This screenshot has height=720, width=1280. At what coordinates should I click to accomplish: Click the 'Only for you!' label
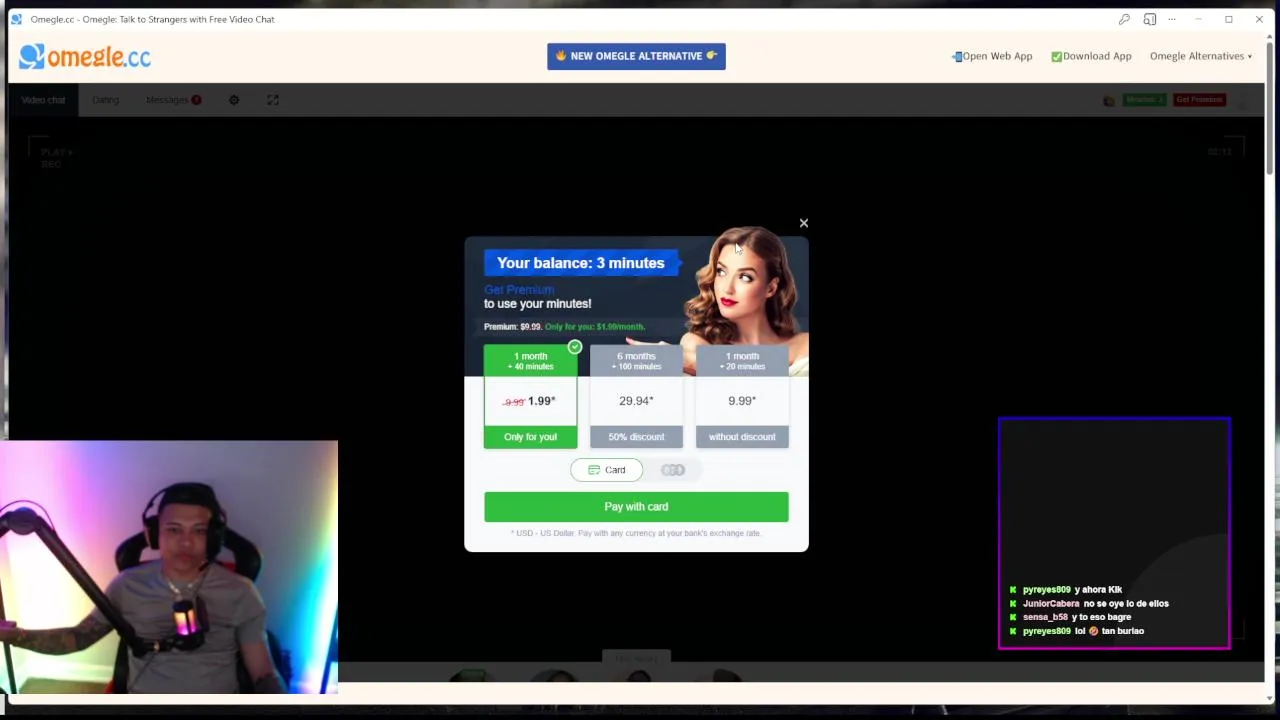point(530,437)
